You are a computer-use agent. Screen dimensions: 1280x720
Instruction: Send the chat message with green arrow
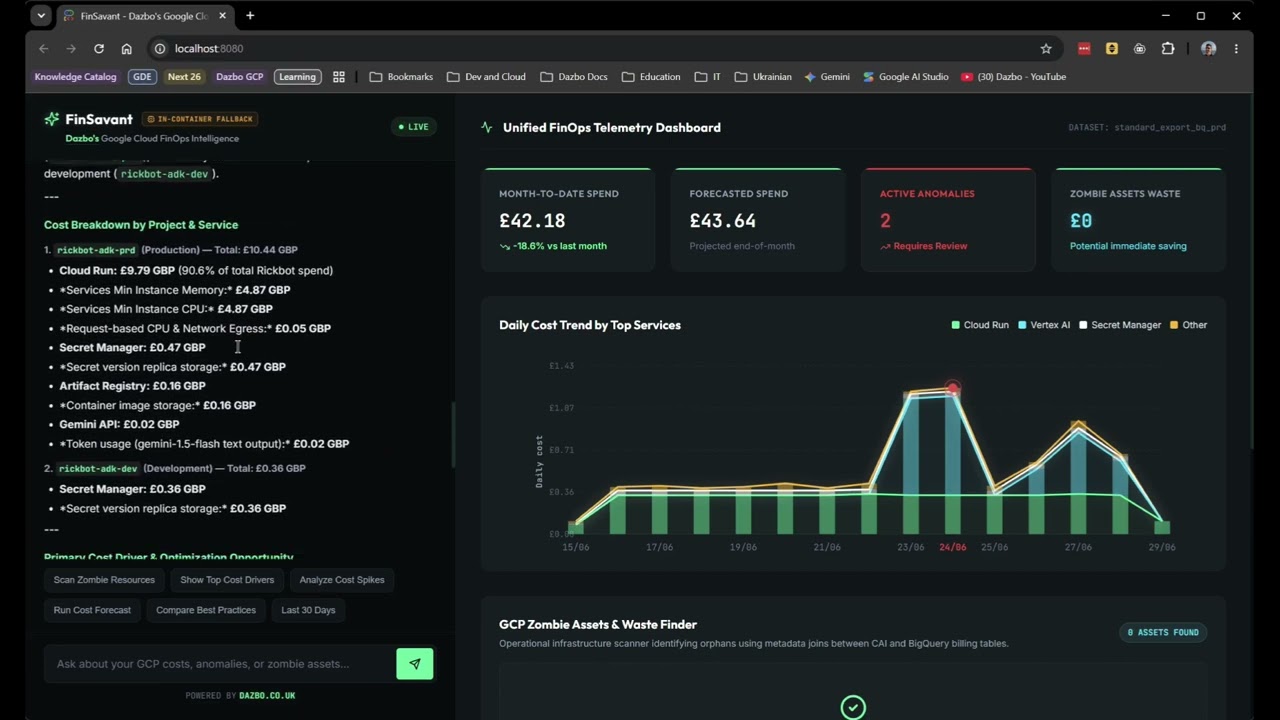[x=415, y=664]
